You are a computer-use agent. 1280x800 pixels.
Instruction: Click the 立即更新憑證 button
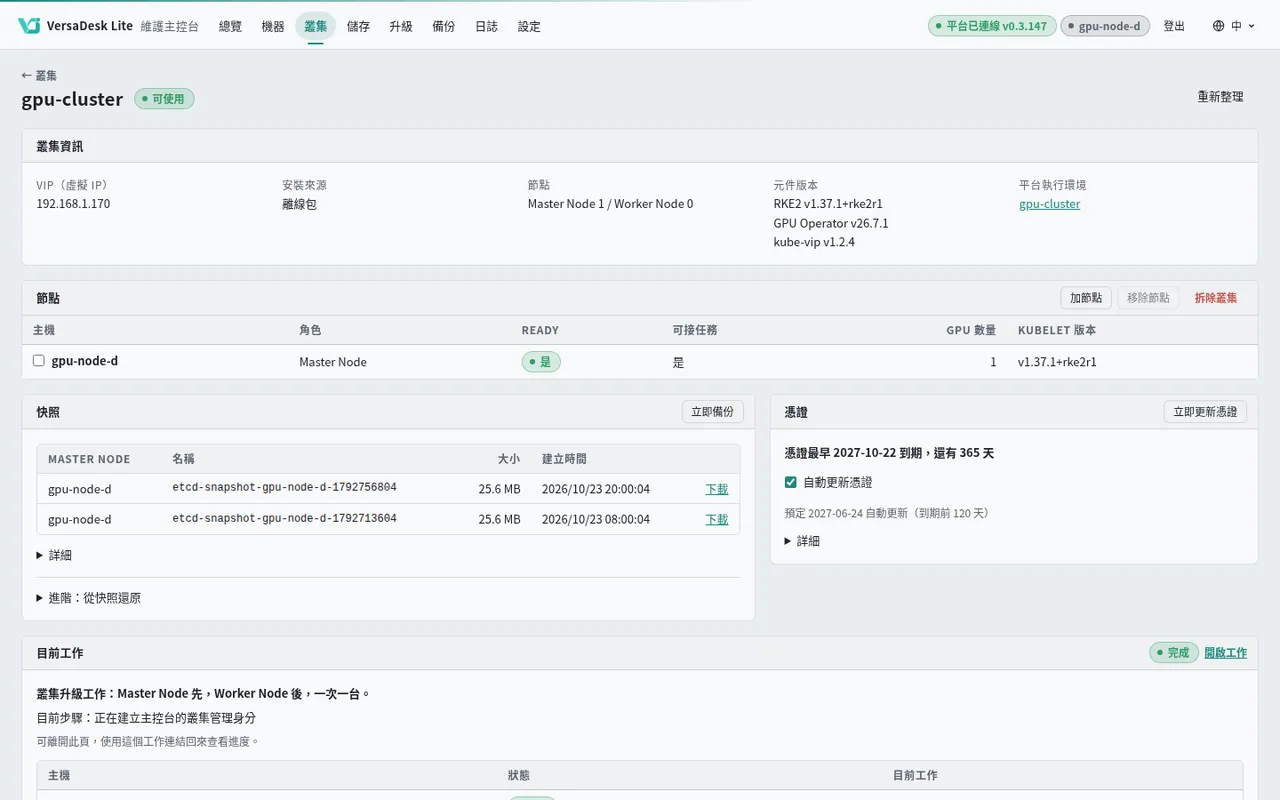[1205, 412]
